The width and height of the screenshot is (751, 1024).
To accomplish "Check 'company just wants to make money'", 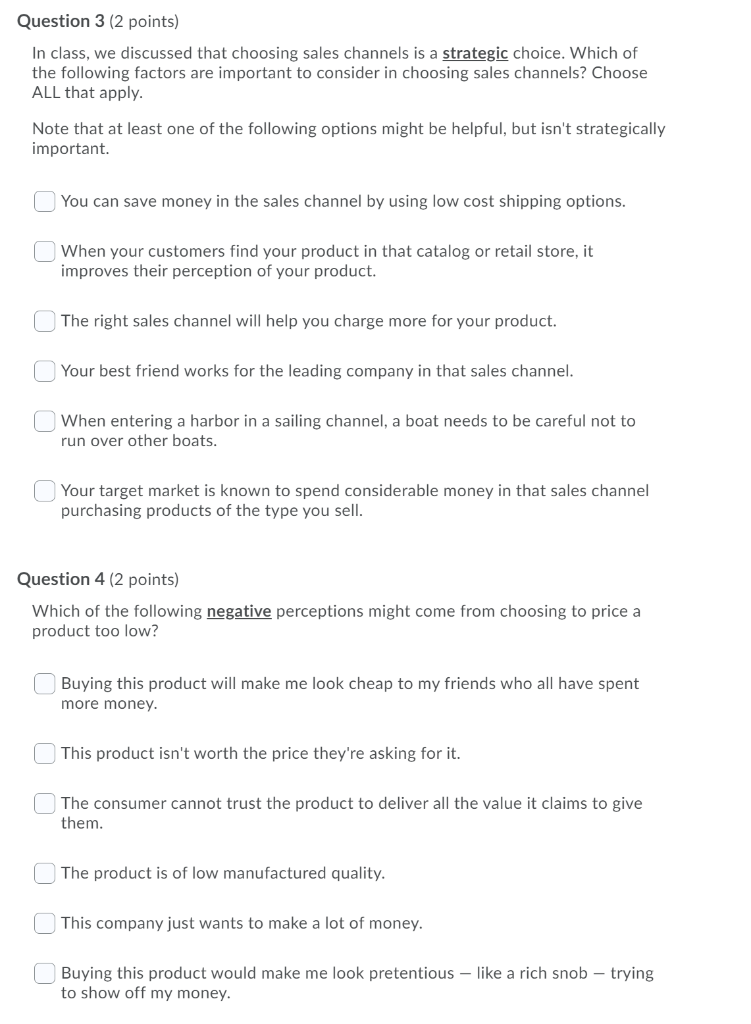I will pos(44,923).
